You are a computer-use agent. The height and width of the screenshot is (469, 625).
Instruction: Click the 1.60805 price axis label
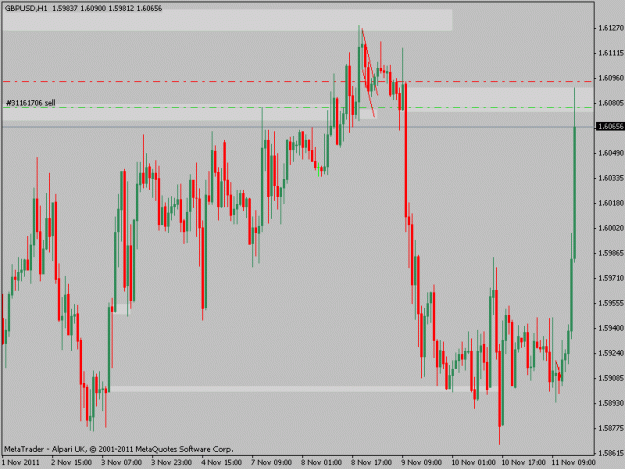pos(610,103)
